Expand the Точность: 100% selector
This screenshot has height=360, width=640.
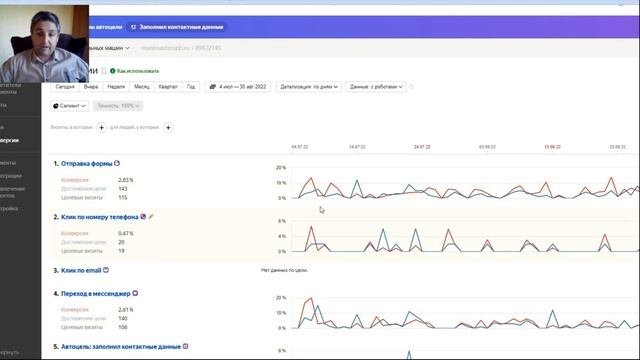pyautogui.click(x=118, y=106)
